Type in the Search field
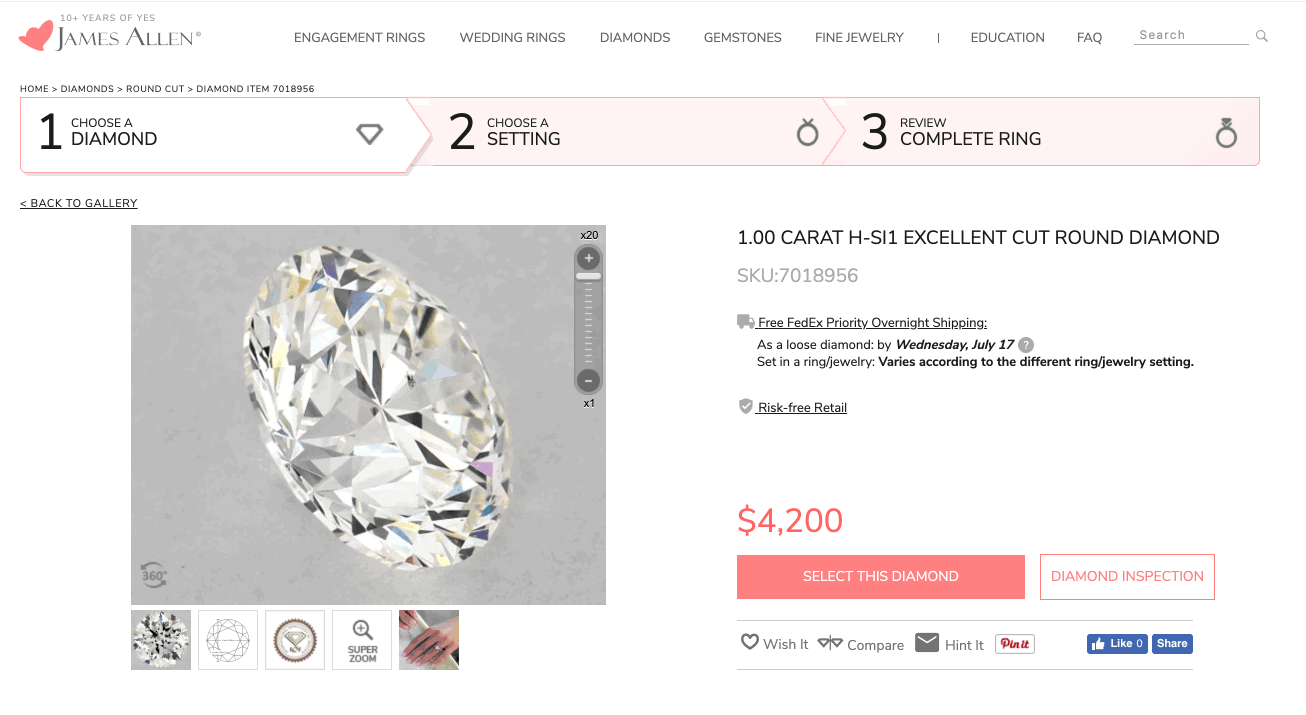The image size is (1306, 715). 1190,35
